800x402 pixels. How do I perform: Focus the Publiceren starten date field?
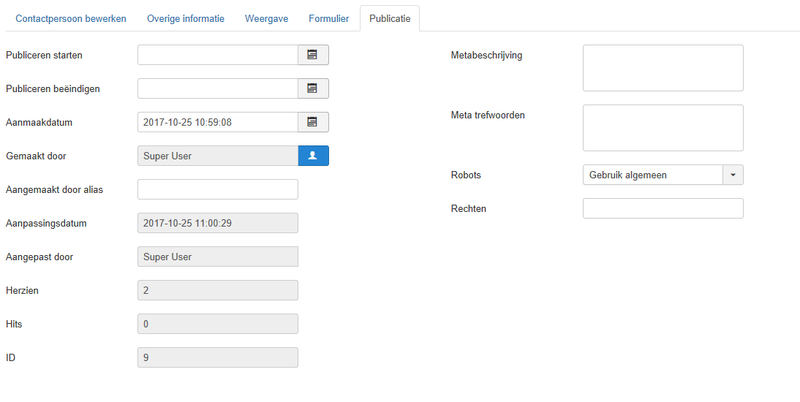click(218, 55)
